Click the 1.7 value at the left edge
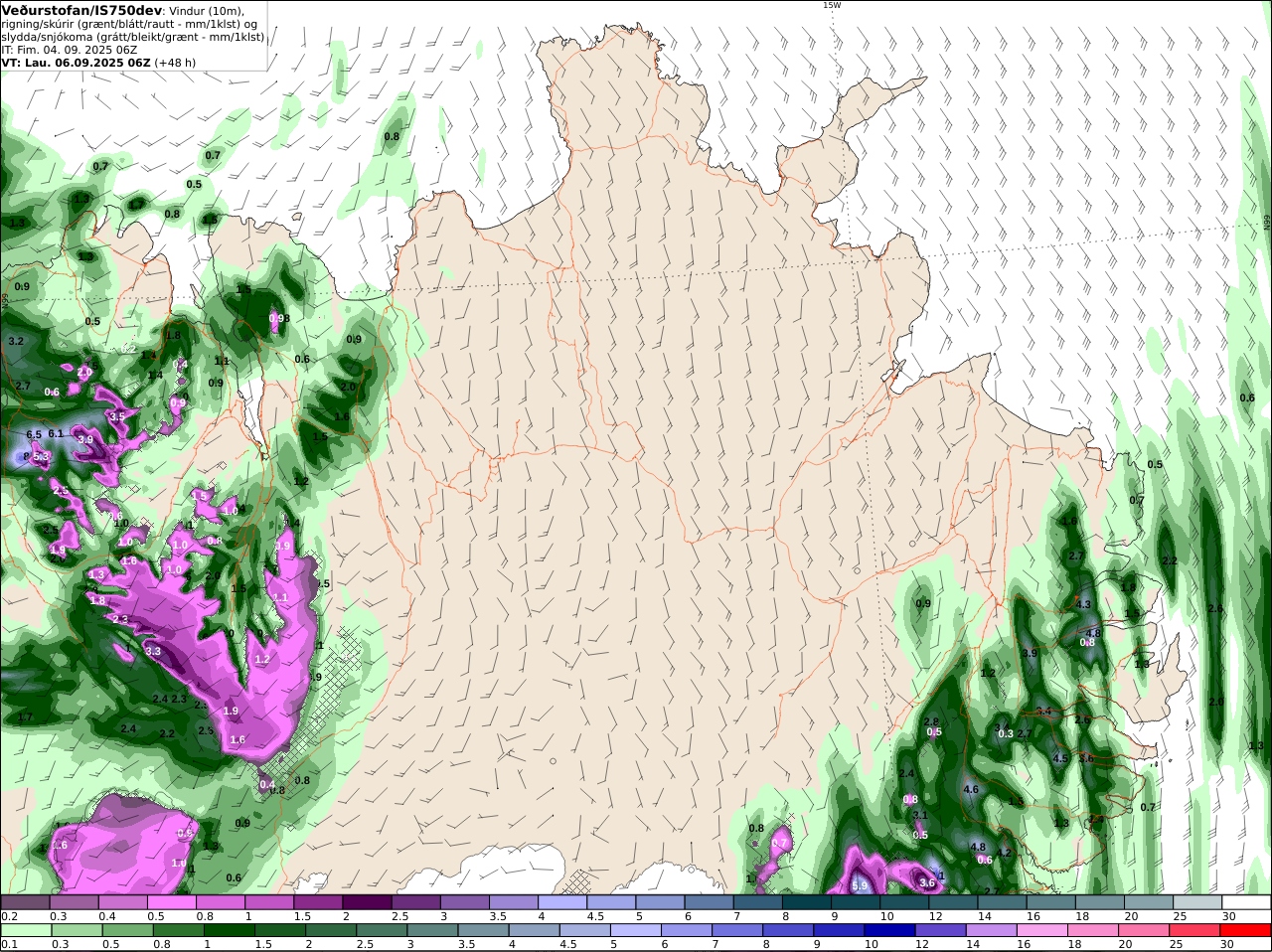The image size is (1272, 952). (25, 717)
